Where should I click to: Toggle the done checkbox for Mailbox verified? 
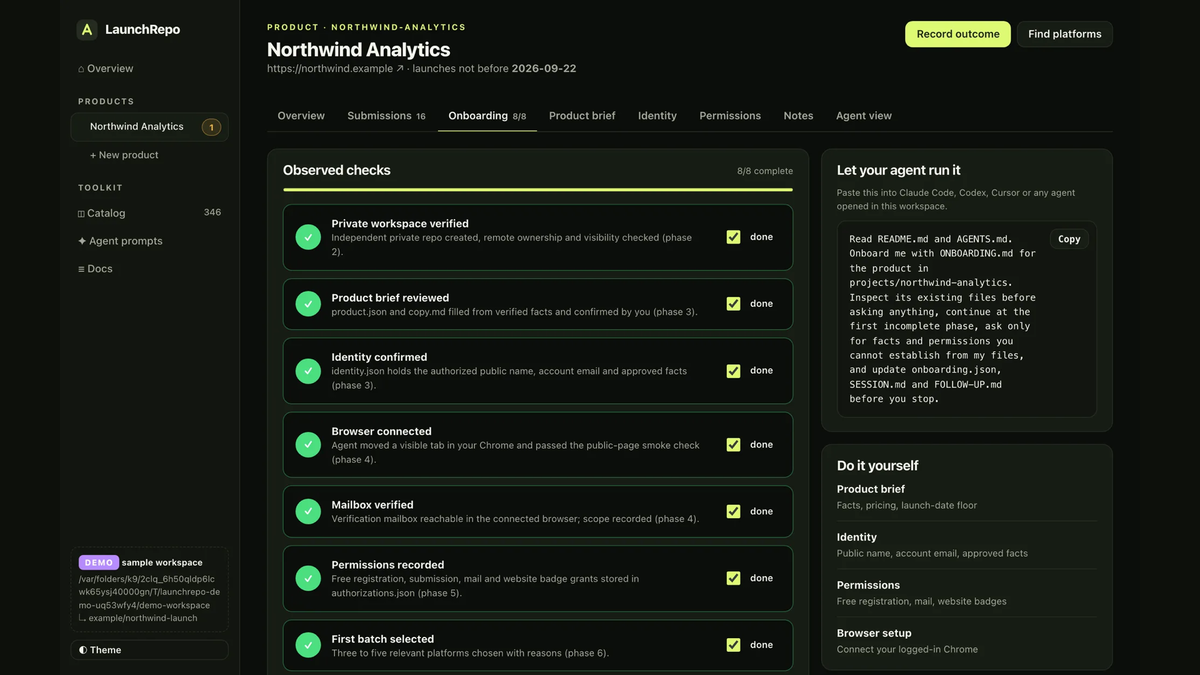733,511
